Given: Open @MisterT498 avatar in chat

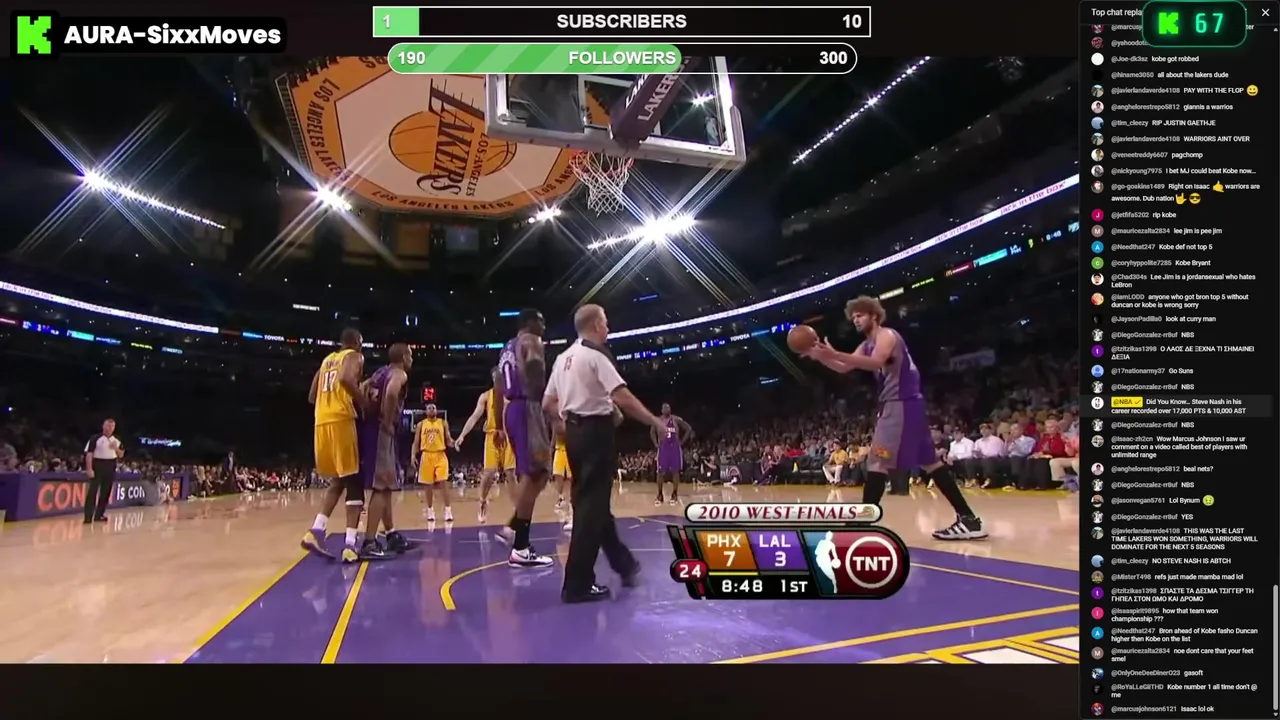Looking at the screenshot, I should click(x=1097, y=577).
